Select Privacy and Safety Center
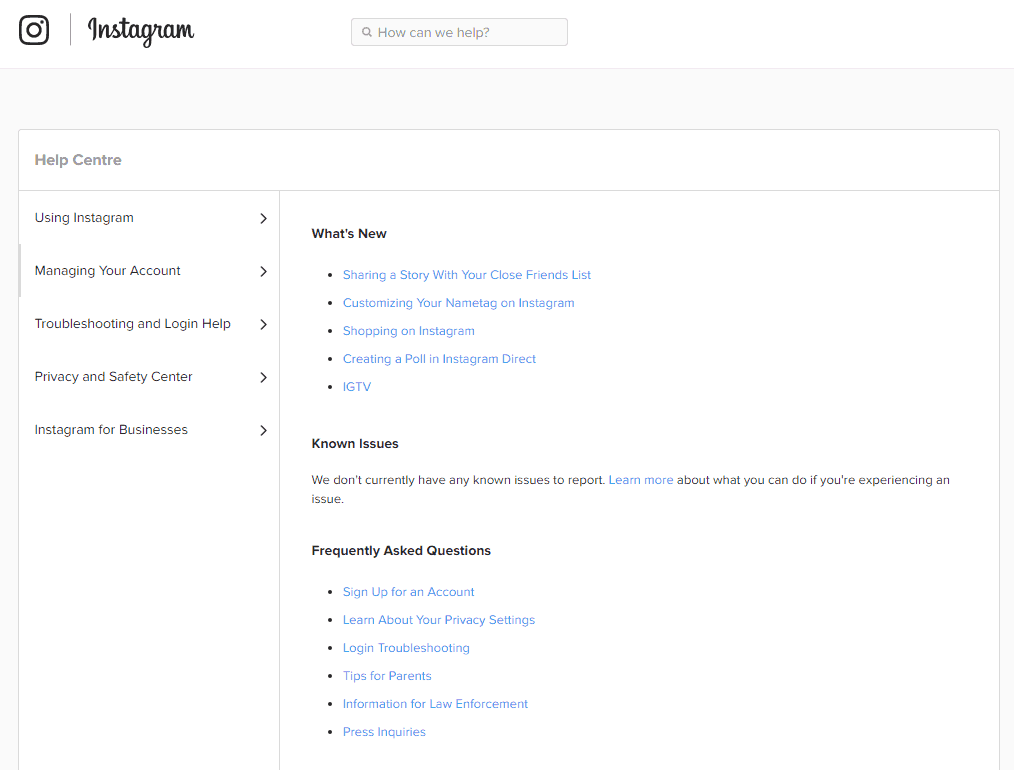The width and height of the screenshot is (1014, 770). pyautogui.click(x=113, y=377)
